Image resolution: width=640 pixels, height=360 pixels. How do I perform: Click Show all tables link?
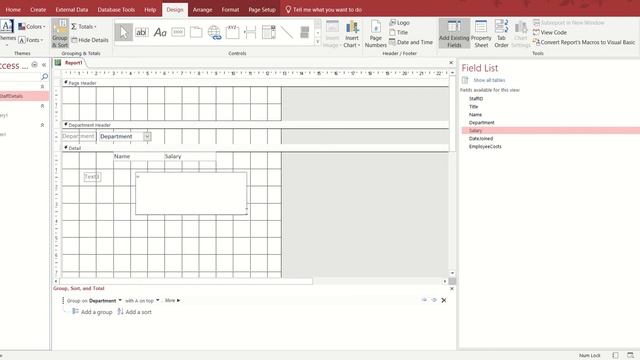tap(489, 80)
